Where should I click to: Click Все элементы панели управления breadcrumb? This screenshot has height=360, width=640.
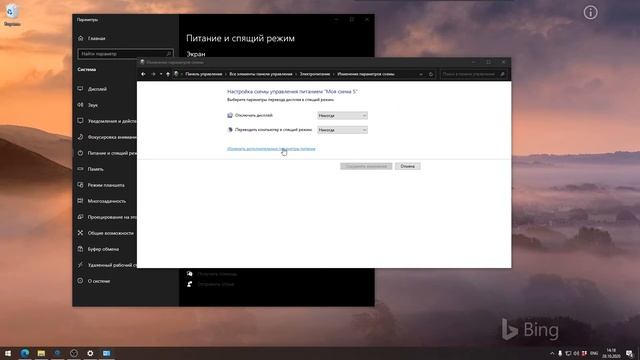pyautogui.click(x=261, y=74)
